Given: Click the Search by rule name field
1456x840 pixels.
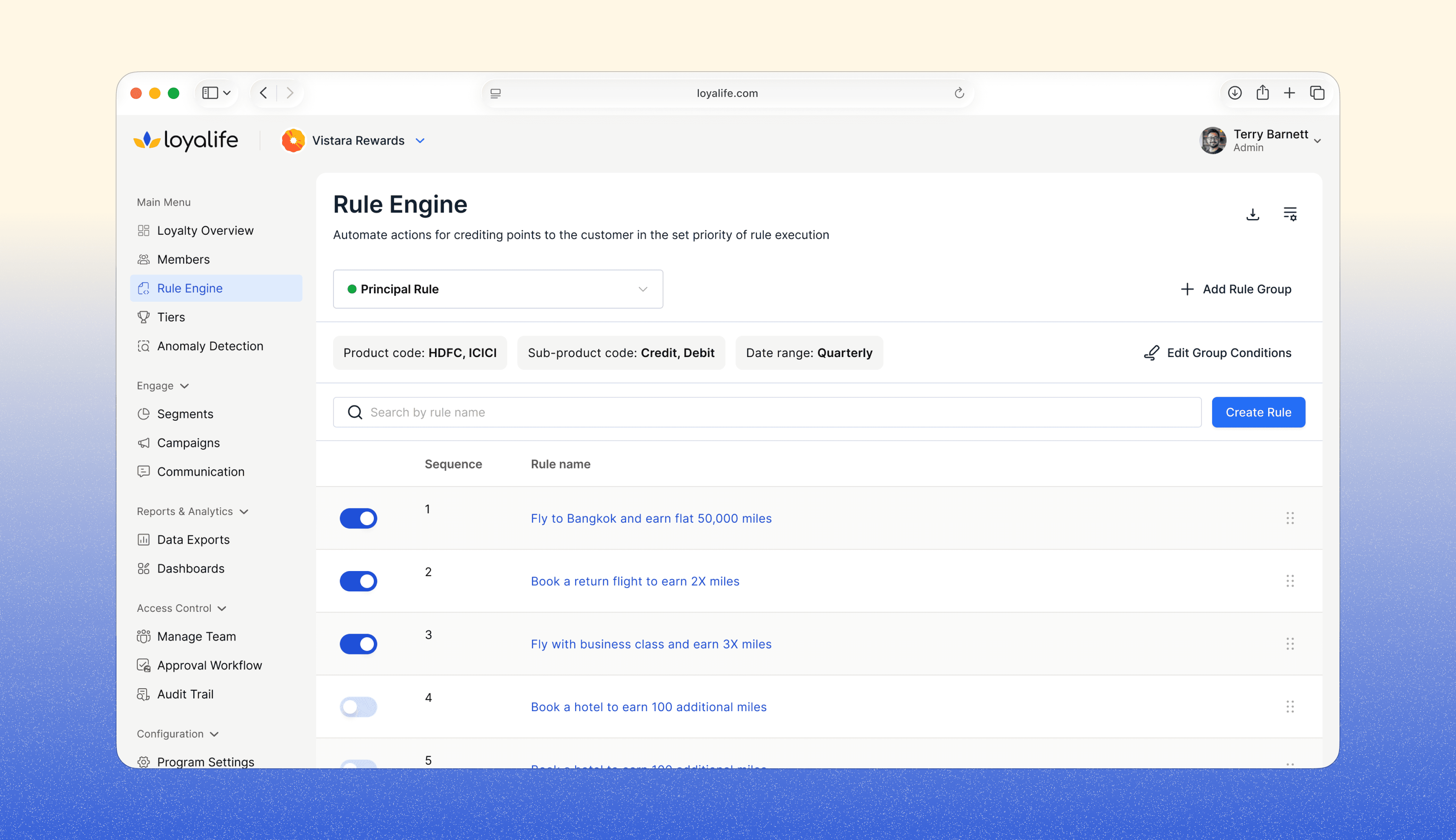Looking at the screenshot, I should 767,412.
